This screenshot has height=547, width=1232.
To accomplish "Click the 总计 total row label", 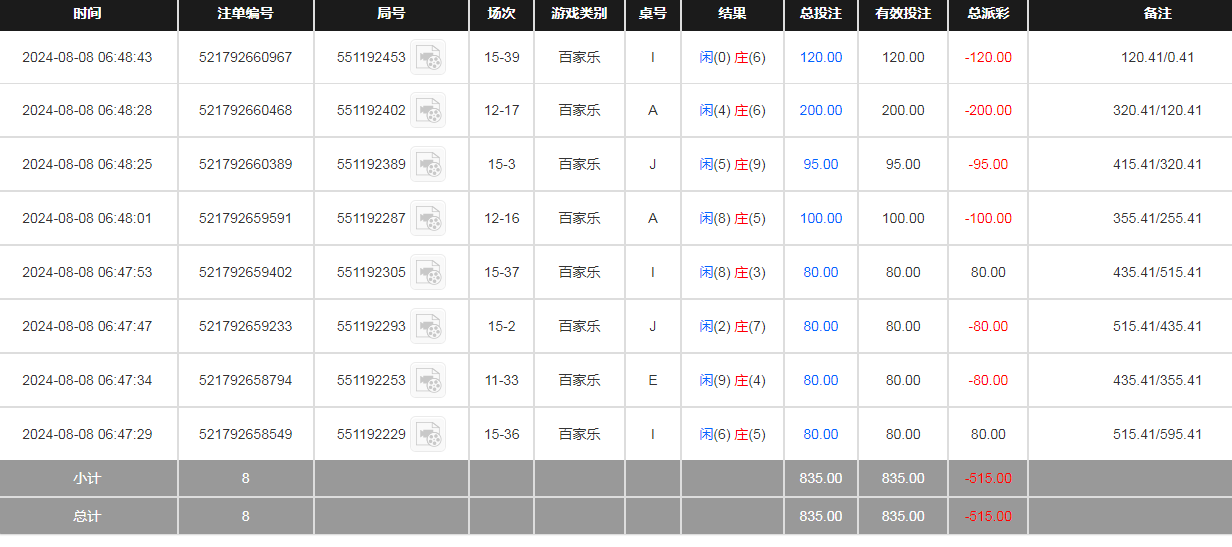I will 88,517.
